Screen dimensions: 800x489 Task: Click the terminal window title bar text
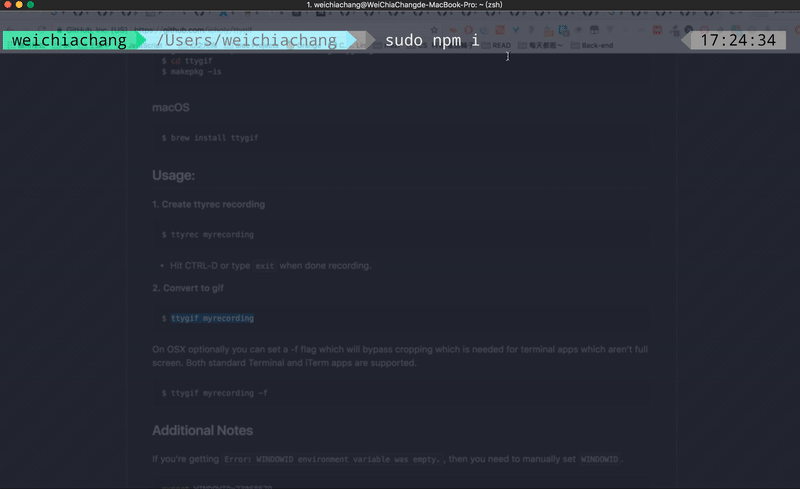[x=405, y=5]
